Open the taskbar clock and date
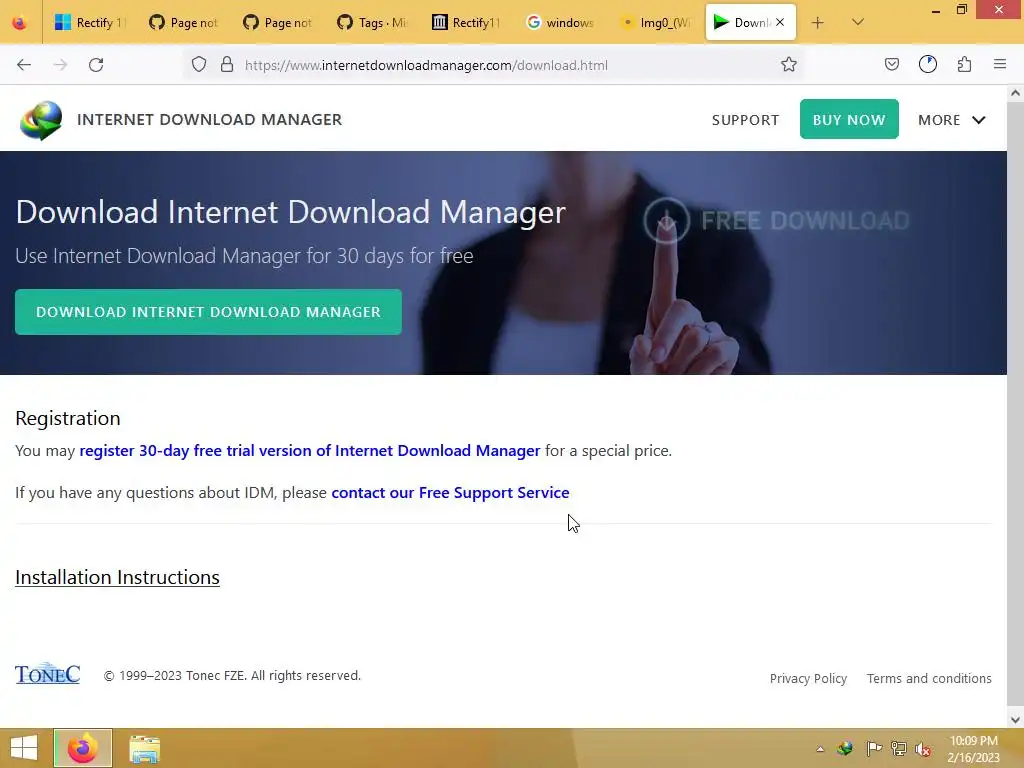 974,749
